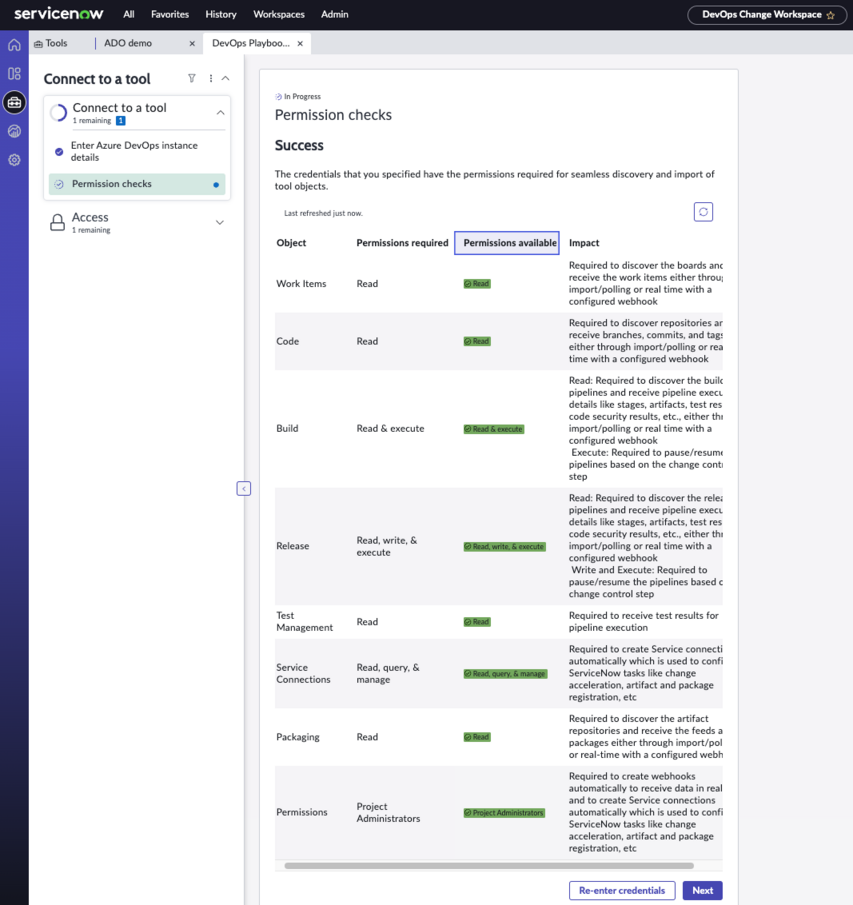Screen dimensions: 853x905
Task: Click Re-enter credentials button
Action: coord(622,891)
